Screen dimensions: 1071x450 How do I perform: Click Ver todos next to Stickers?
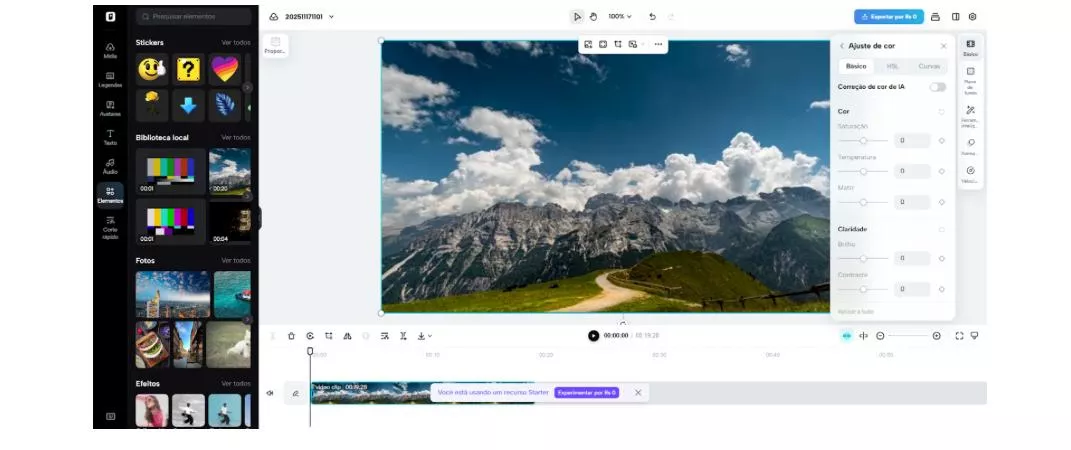(235, 43)
